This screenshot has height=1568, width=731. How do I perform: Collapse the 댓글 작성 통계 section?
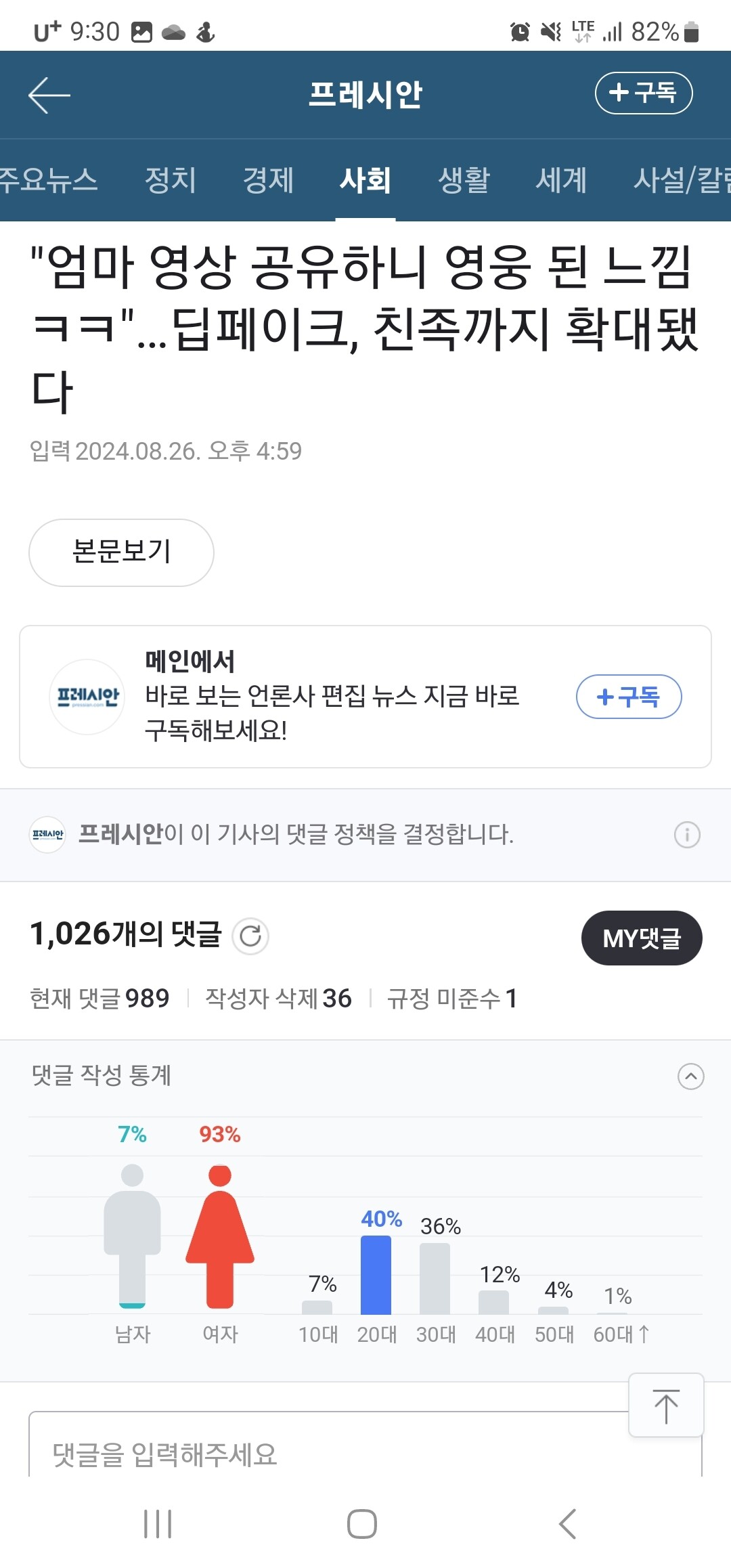click(x=690, y=1076)
